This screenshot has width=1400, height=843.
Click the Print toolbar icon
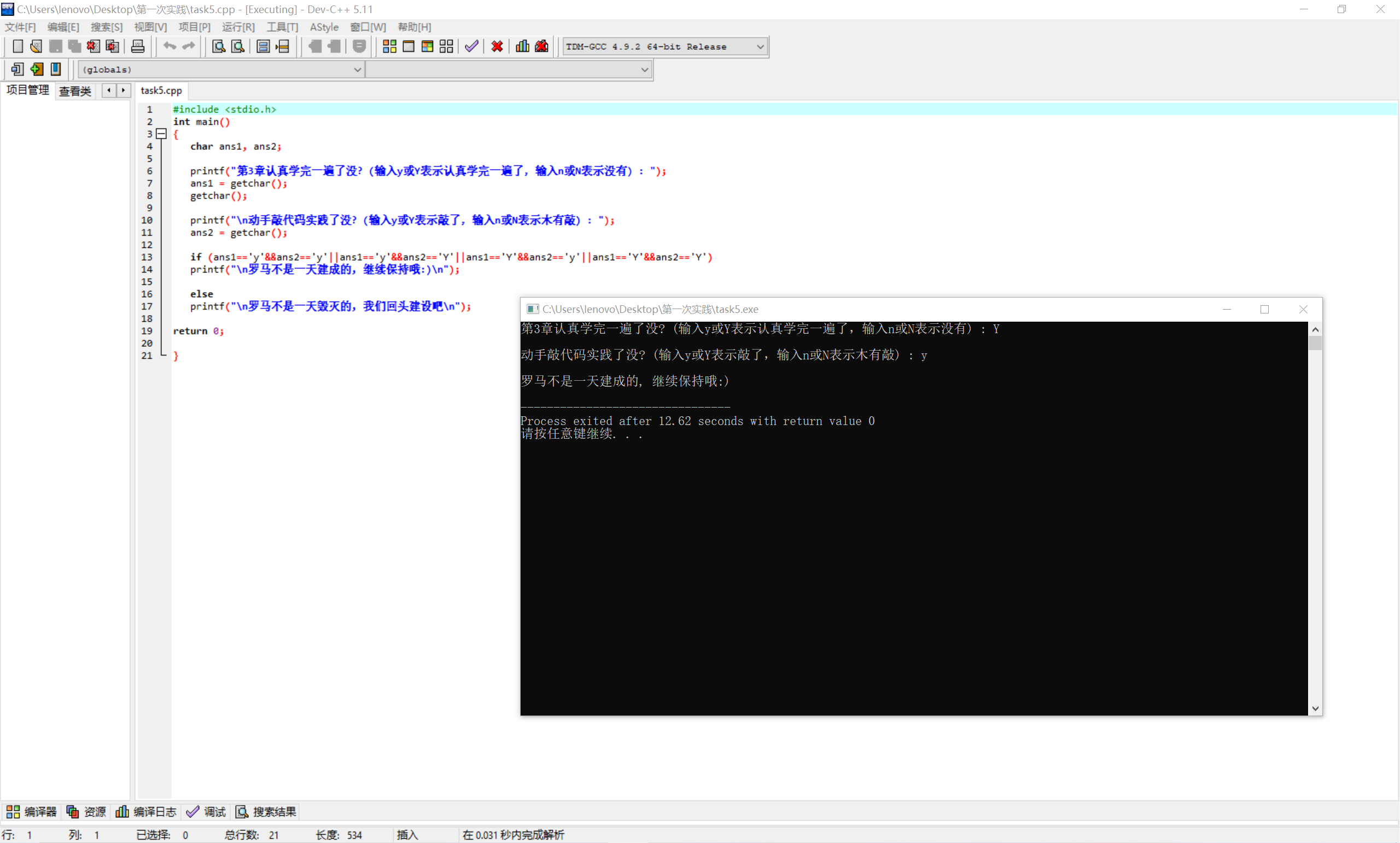tap(137, 46)
